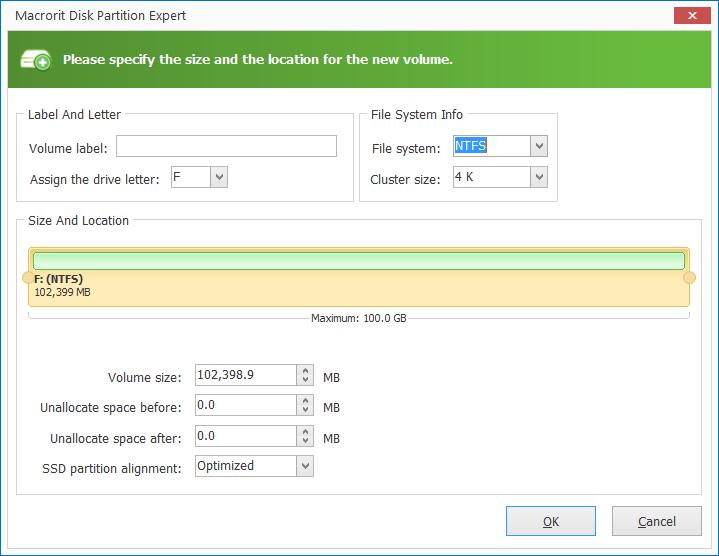Decrease Volume size with the down arrow
Image resolution: width=719 pixels, height=556 pixels.
pos(305,380)
